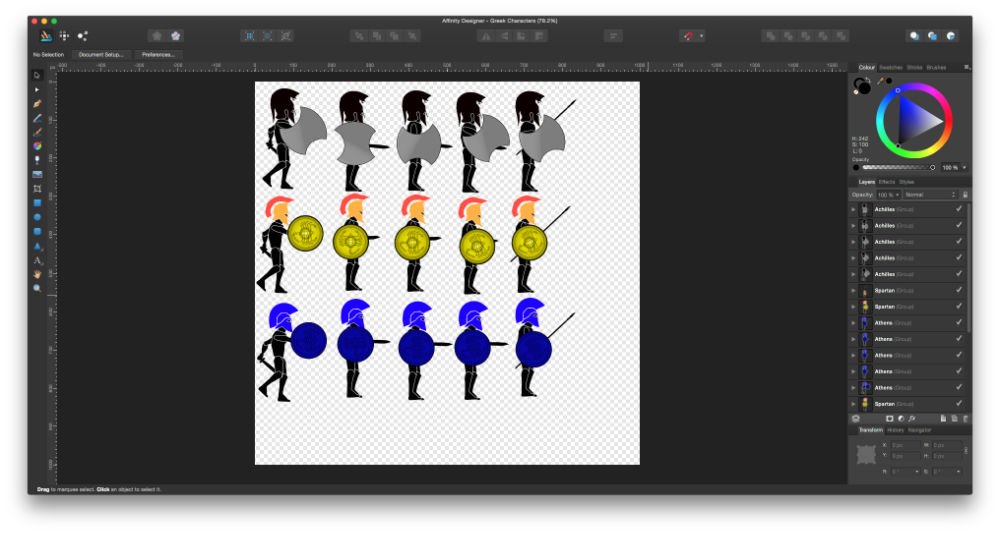
Task: Choose the Ellipse shape tool
Action: pyautogui.click(x=37, y=217)
